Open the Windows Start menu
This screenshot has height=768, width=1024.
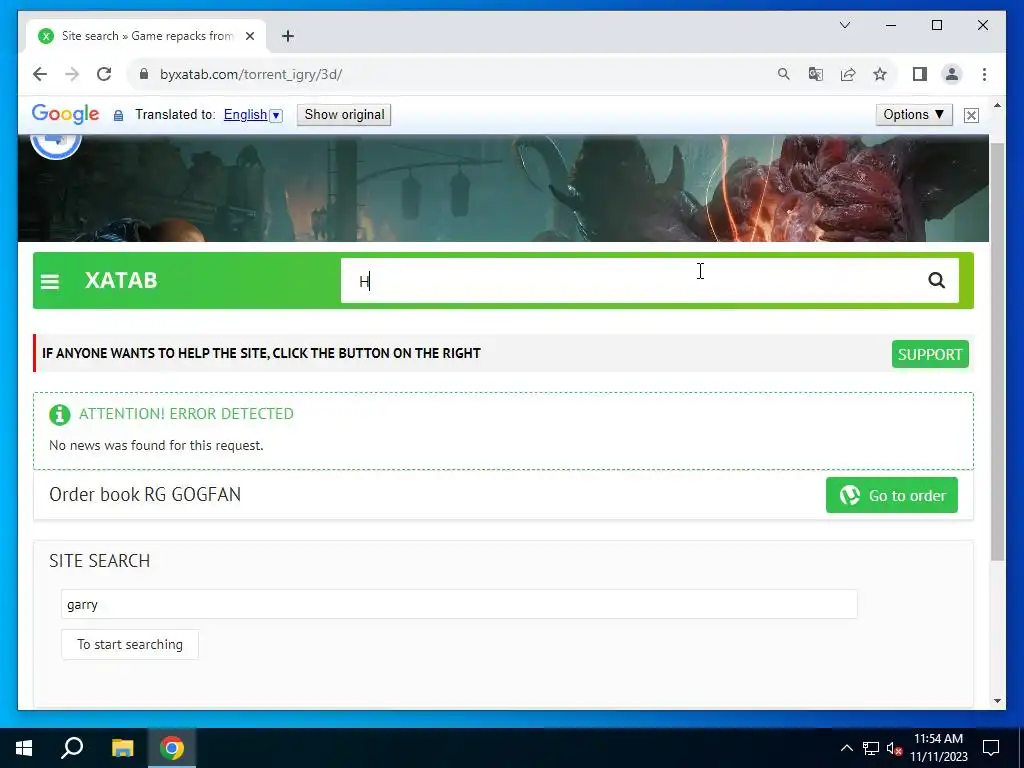[x=24, y=748]
